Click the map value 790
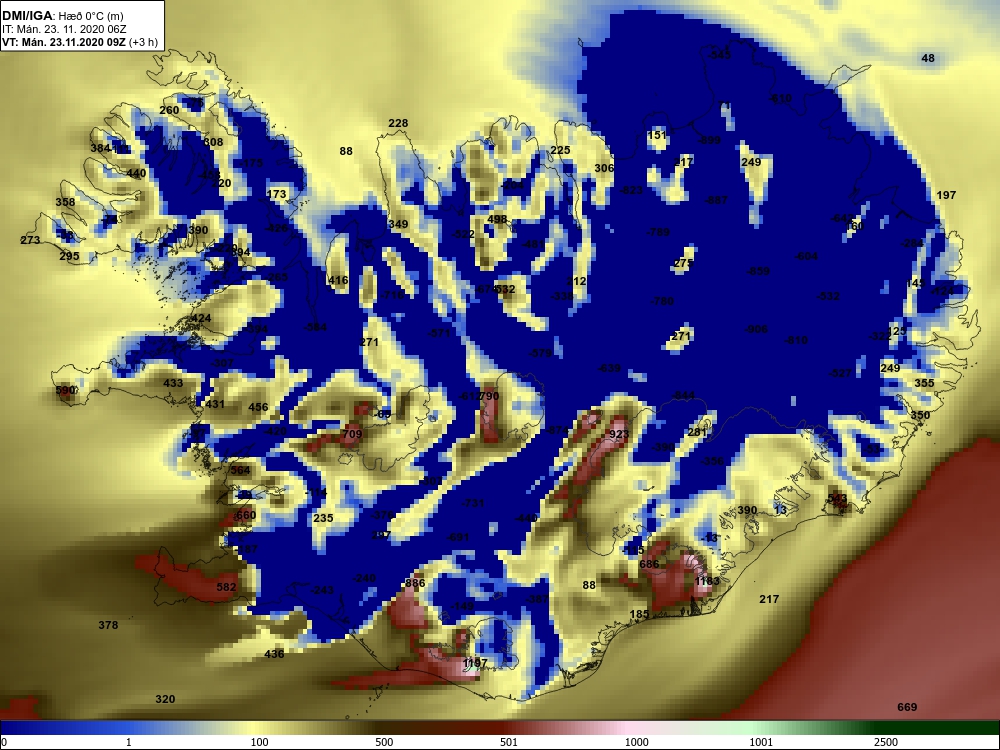This screenshot has height=750, width=1000. [x=489, y=396]
